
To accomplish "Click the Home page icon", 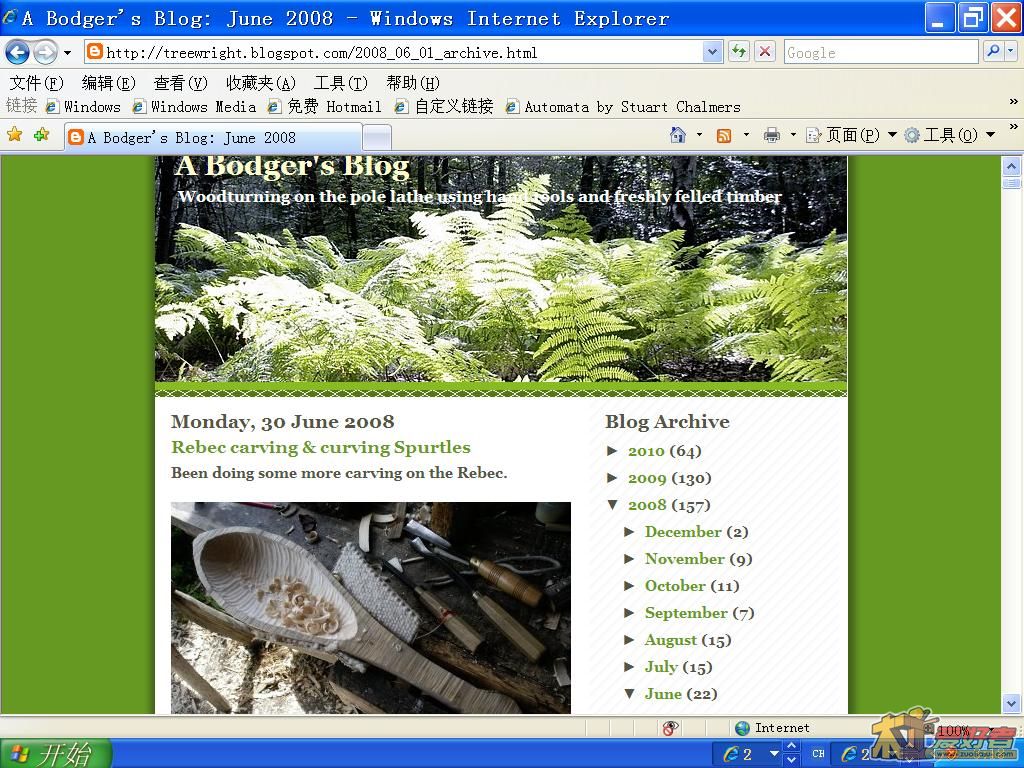I will click(678, 135).
